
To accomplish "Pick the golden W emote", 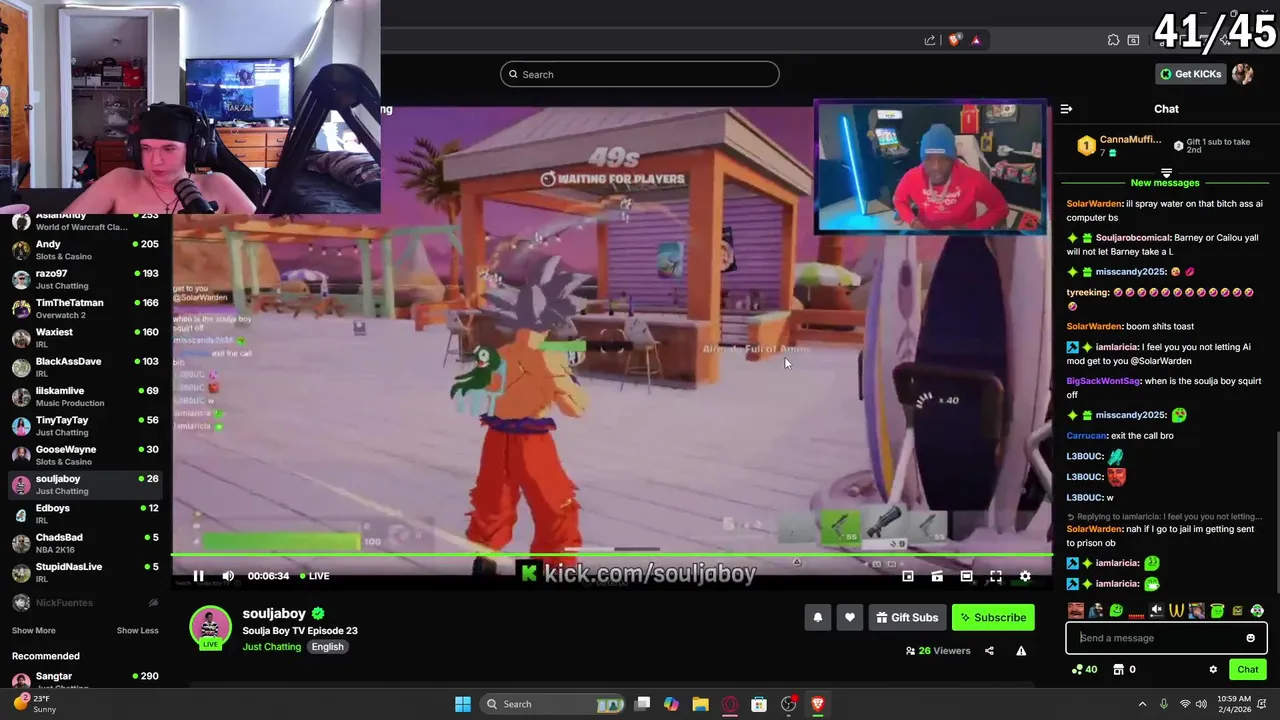I will click(x=1177, y=610).
